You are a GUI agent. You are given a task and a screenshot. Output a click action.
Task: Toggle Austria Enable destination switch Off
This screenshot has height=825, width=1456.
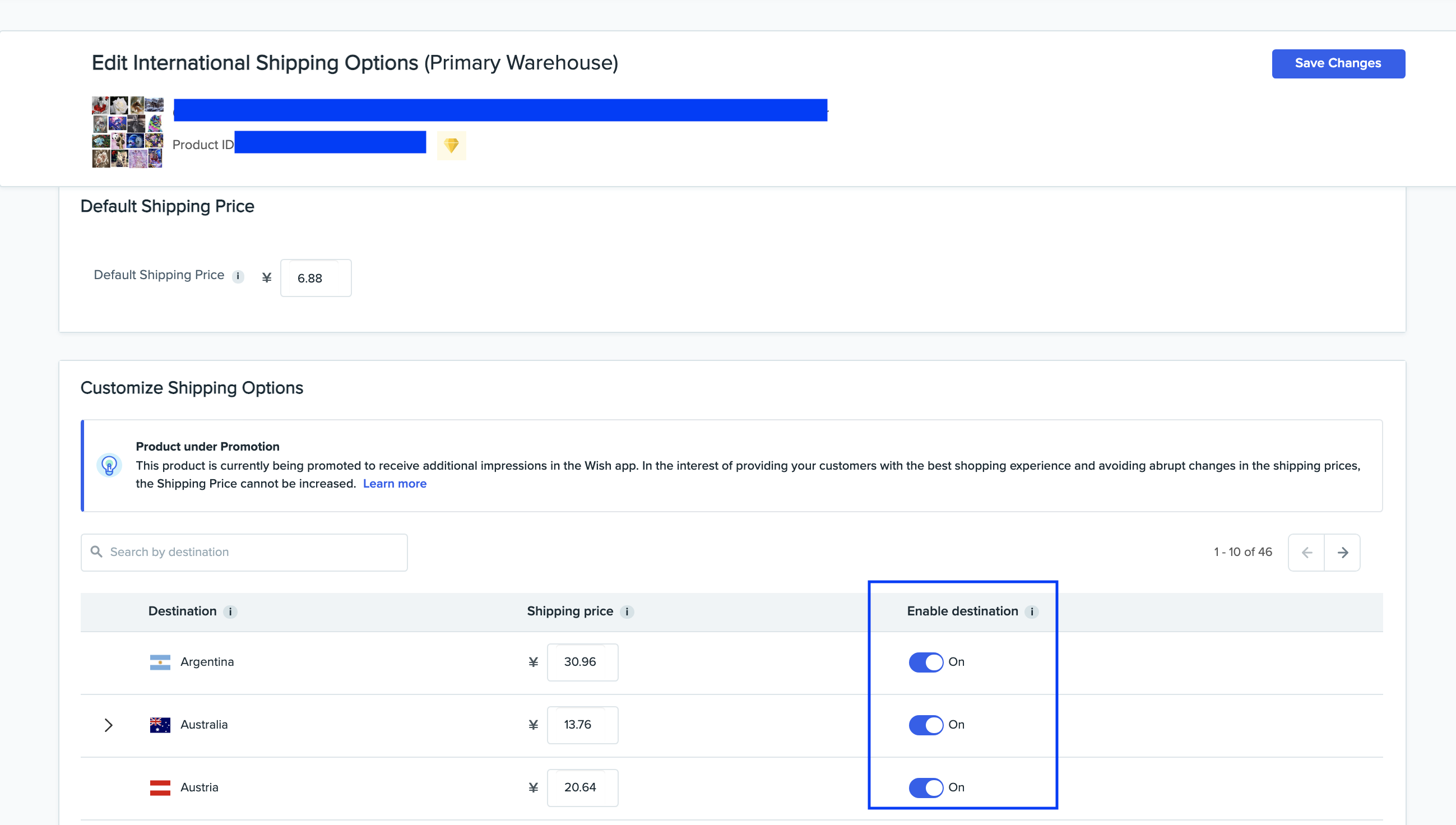coord(925,787)
